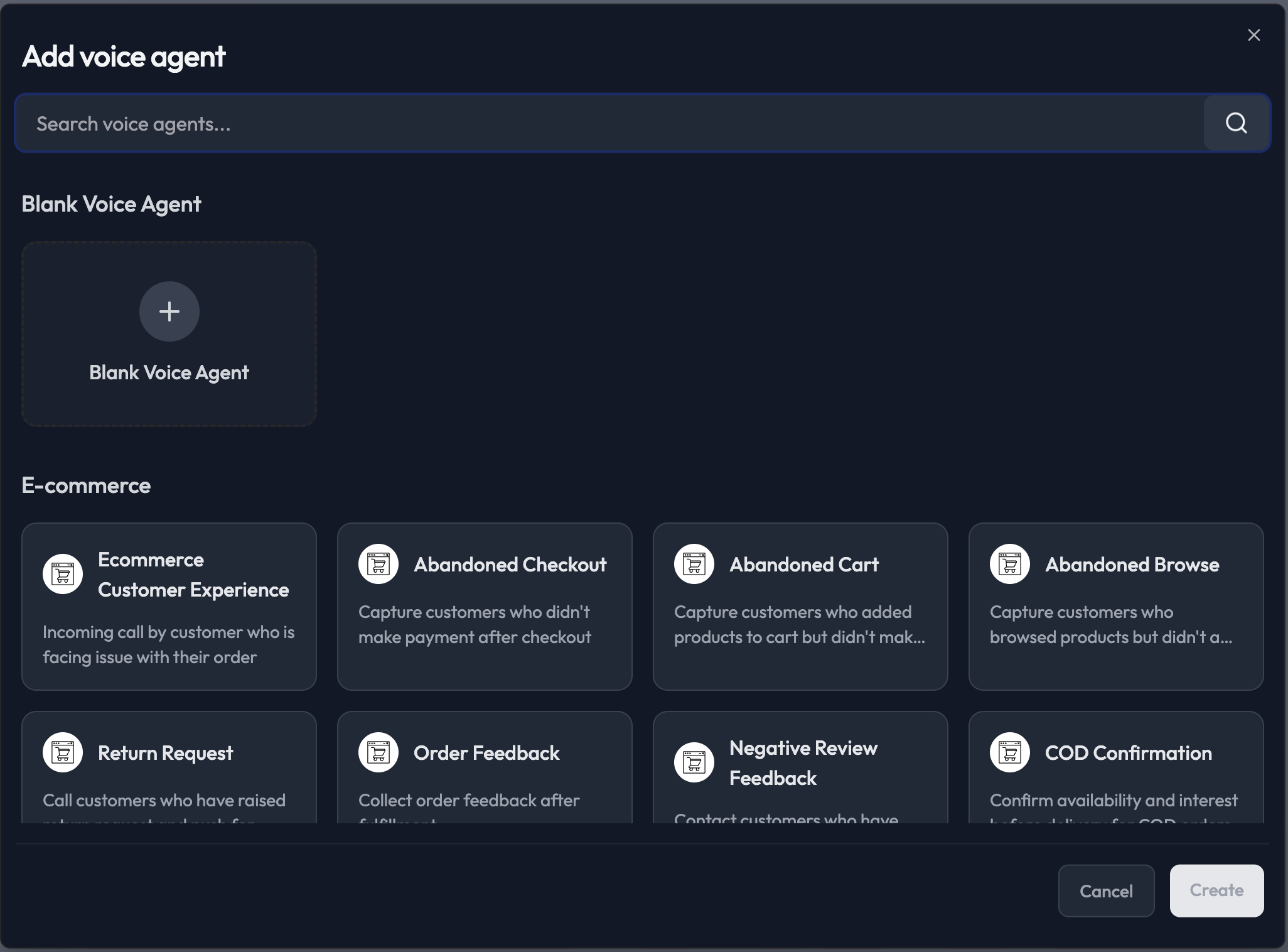This screenshot has width=1288, height=952.
Task: Choose the Abandoned Checkout template title
Action: click(x=510, y=565)
